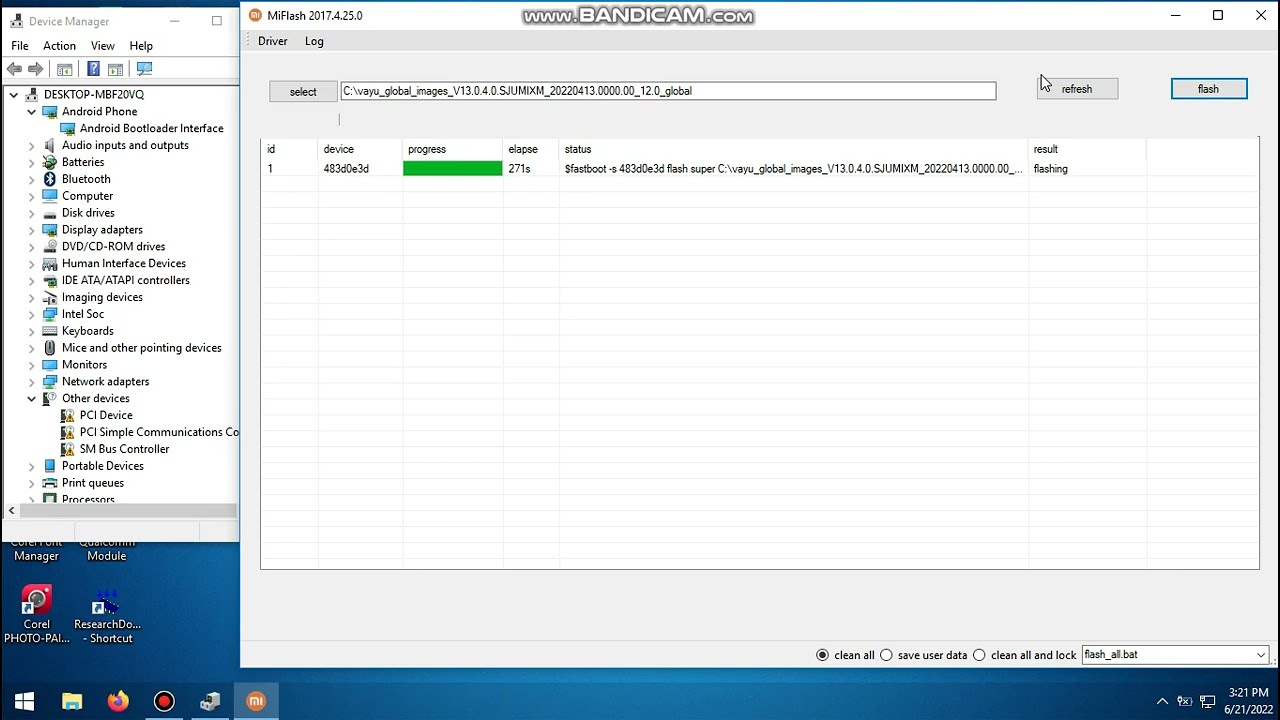Click the Windows Start button

(x=24, y=702)
